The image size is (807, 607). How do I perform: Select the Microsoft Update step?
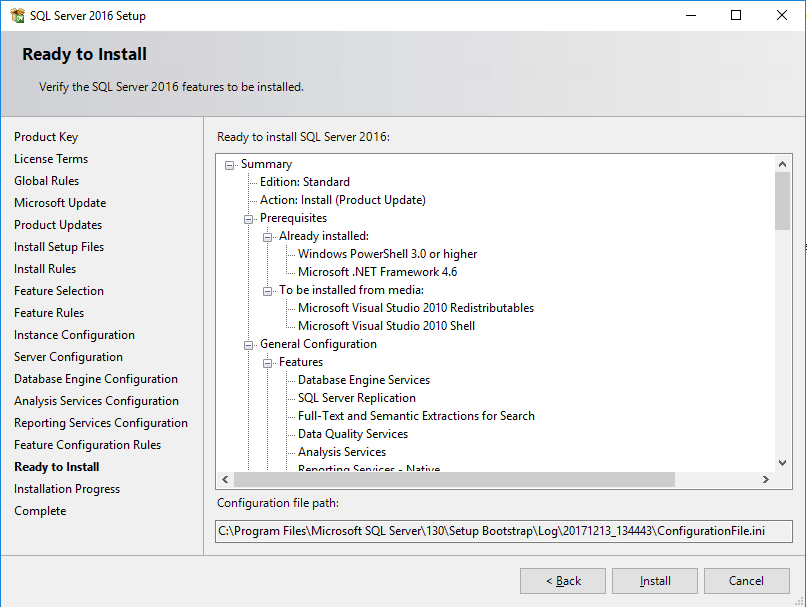point(60,203)
